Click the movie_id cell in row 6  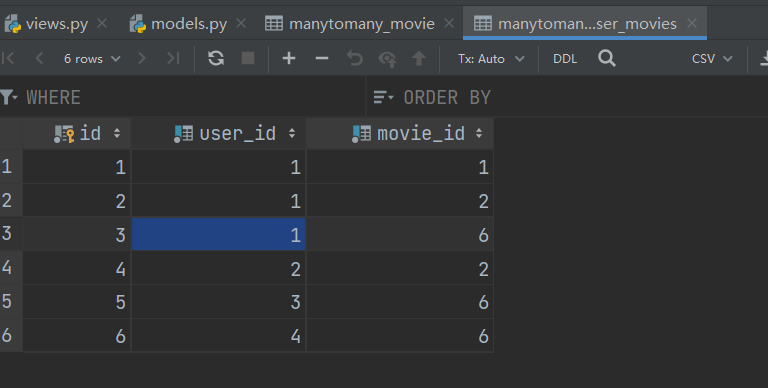[400, 336]
